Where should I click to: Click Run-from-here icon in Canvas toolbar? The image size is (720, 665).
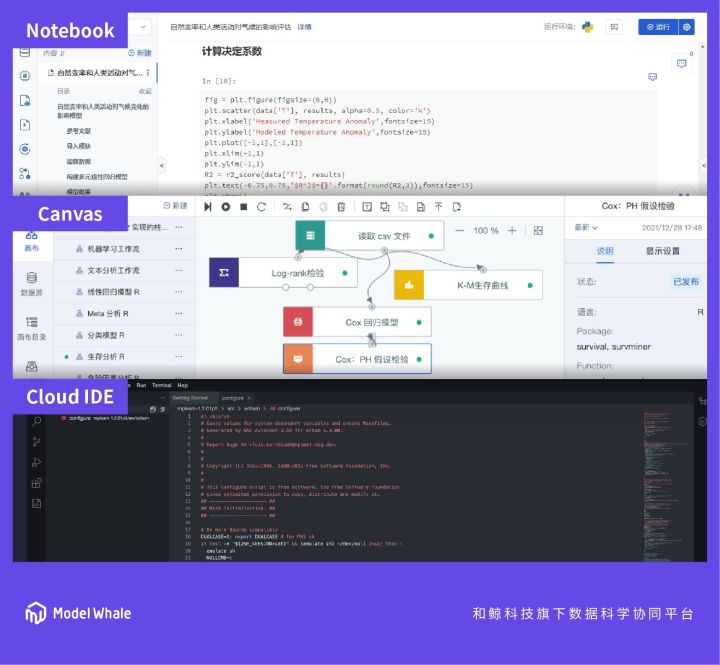208,207
